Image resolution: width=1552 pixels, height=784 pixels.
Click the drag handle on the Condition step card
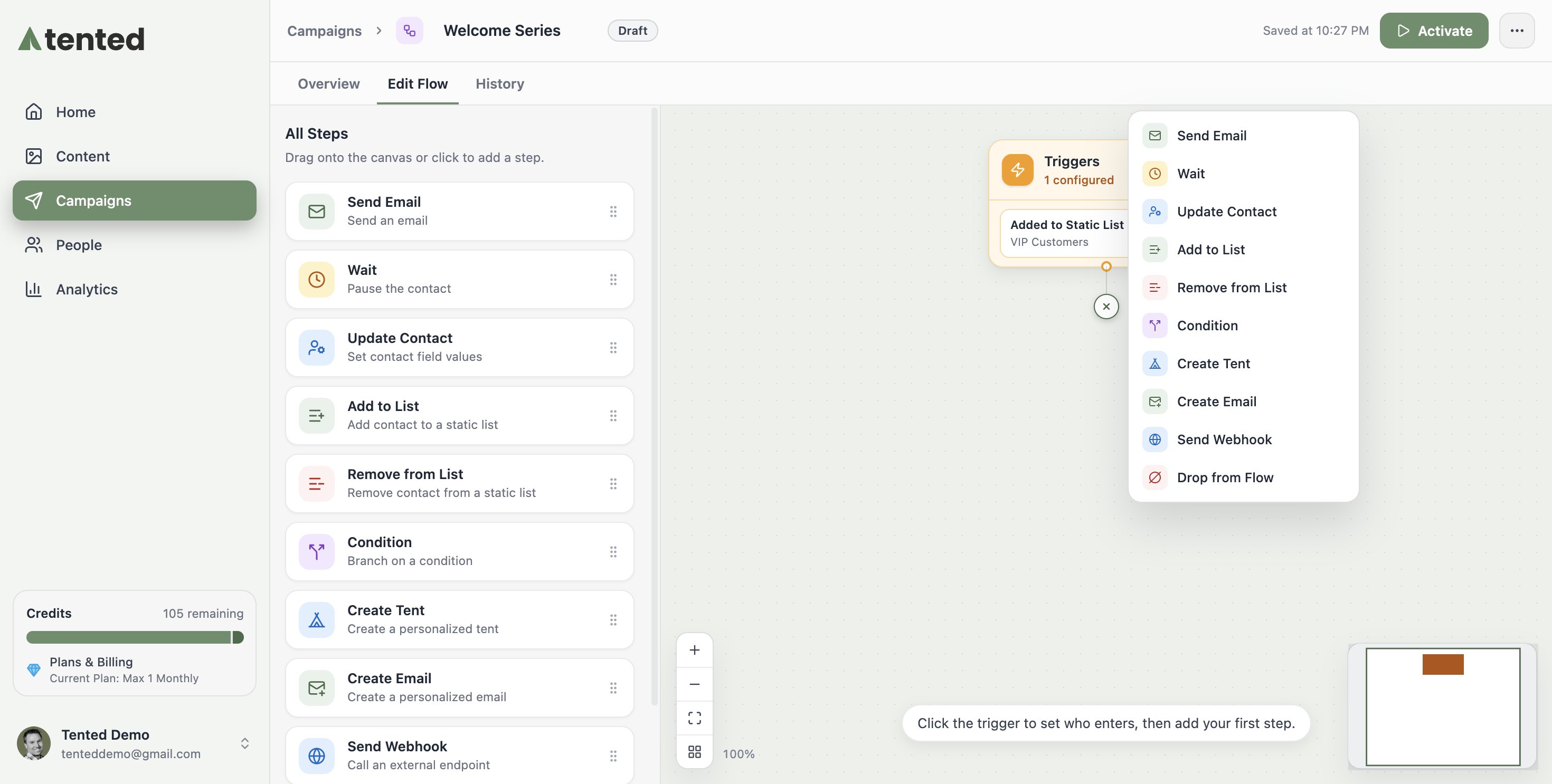613,551
